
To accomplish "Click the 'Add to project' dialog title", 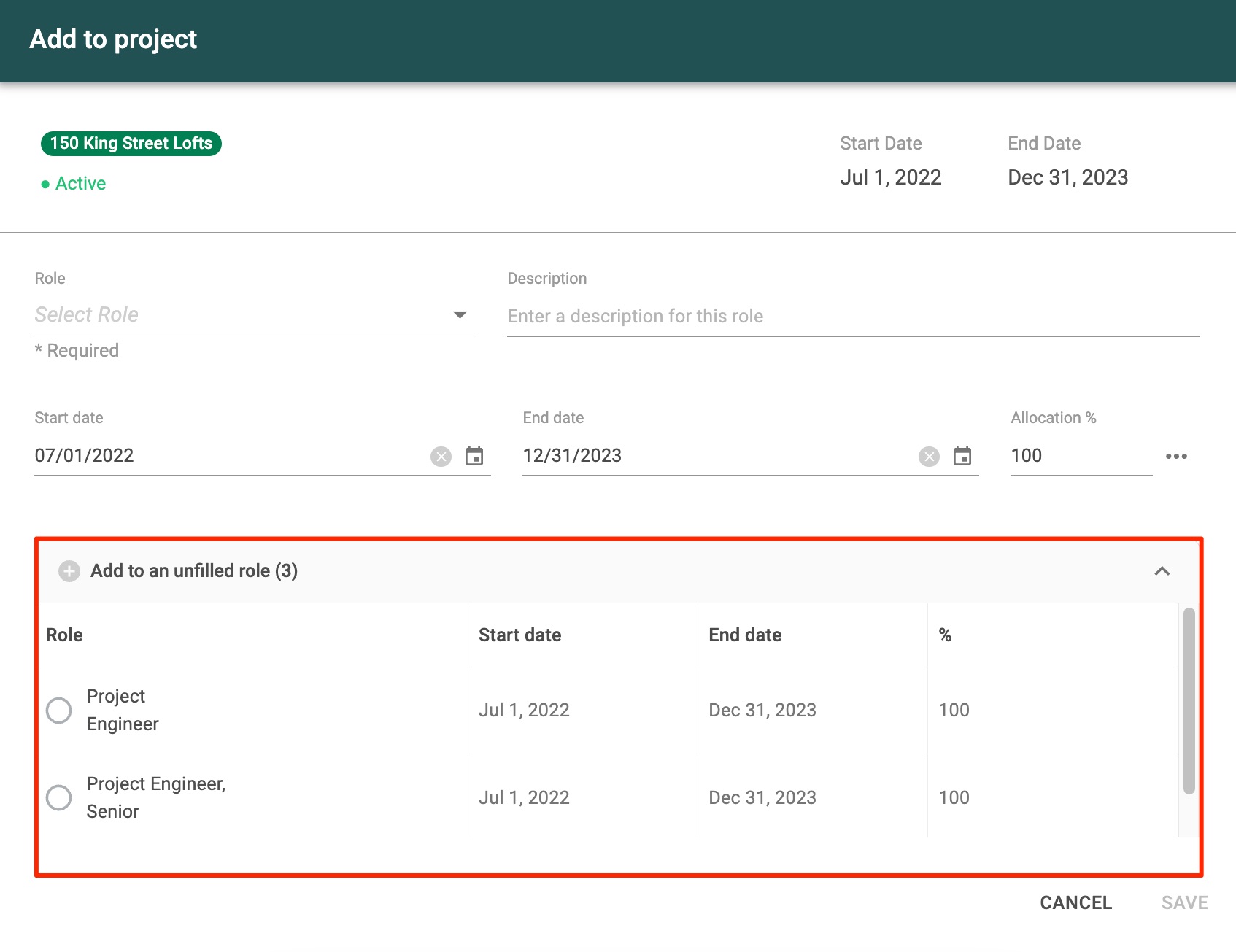I will (113, 39).
